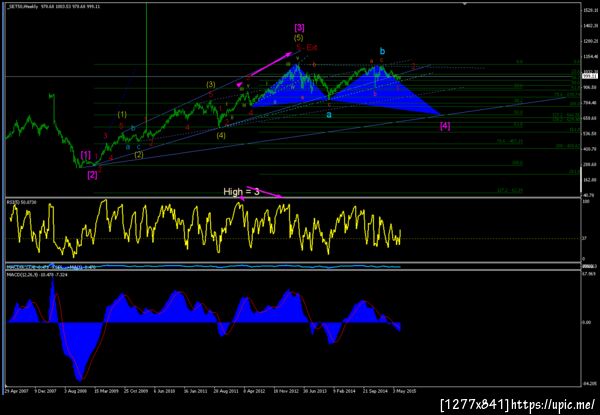Click the 9 Dec 2007 date label
Viewport: 600px width, 415px height.
click(x=45, y=391)
